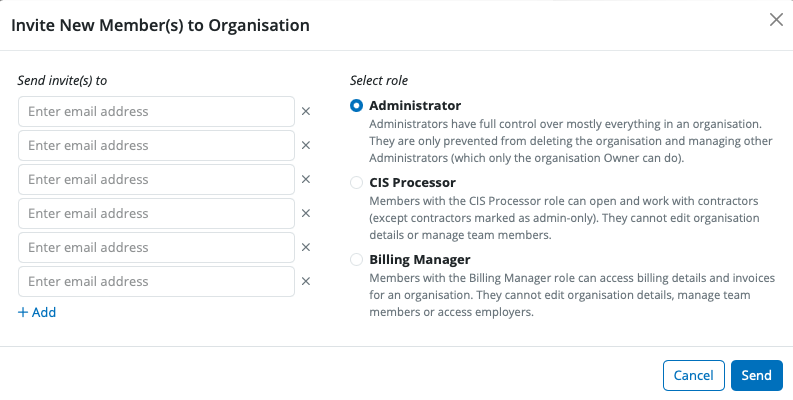Click into the fourth email address field
The height and width of the screenshot is (400, 793).
156,214
